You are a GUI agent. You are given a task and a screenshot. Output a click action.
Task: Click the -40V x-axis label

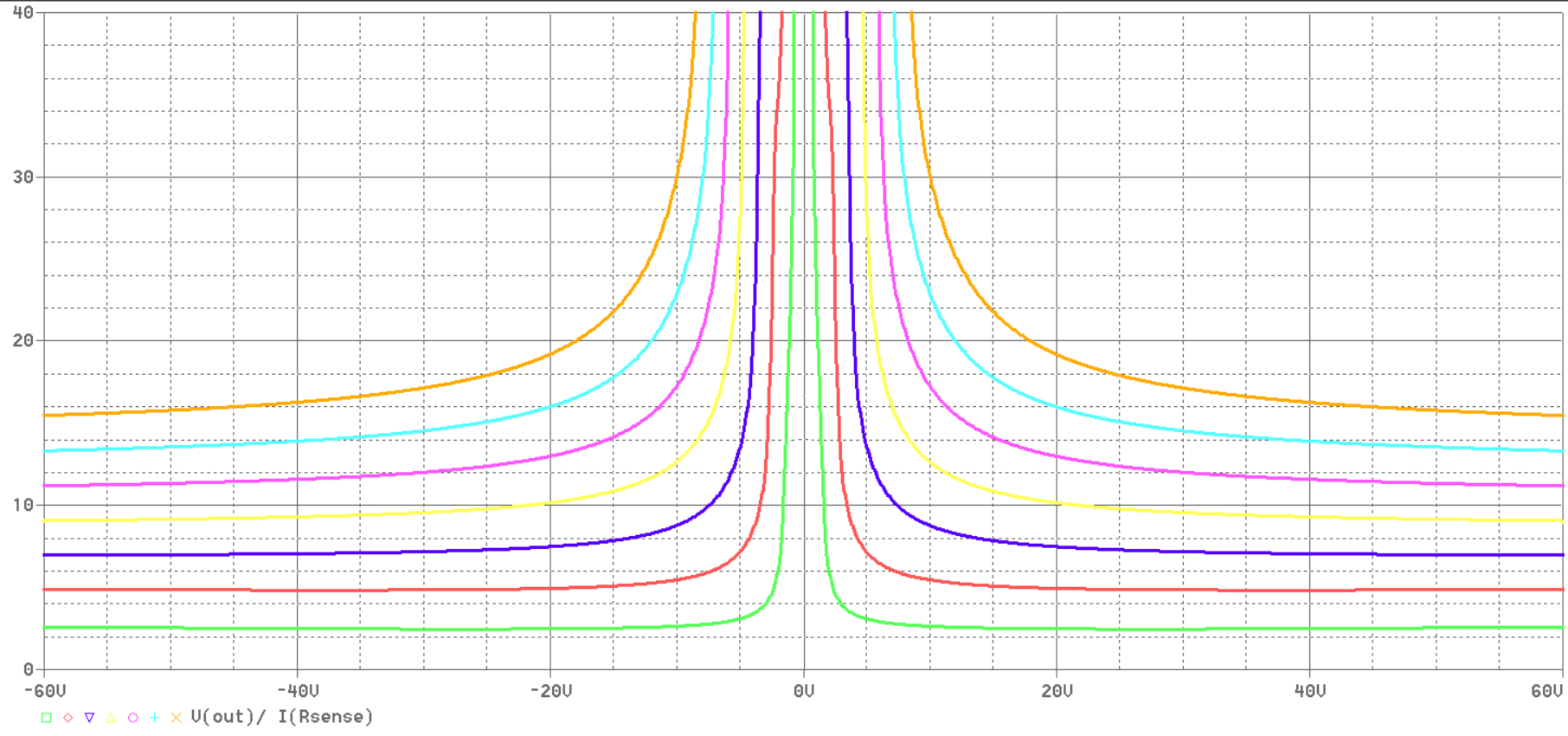(x=298, y=690)
